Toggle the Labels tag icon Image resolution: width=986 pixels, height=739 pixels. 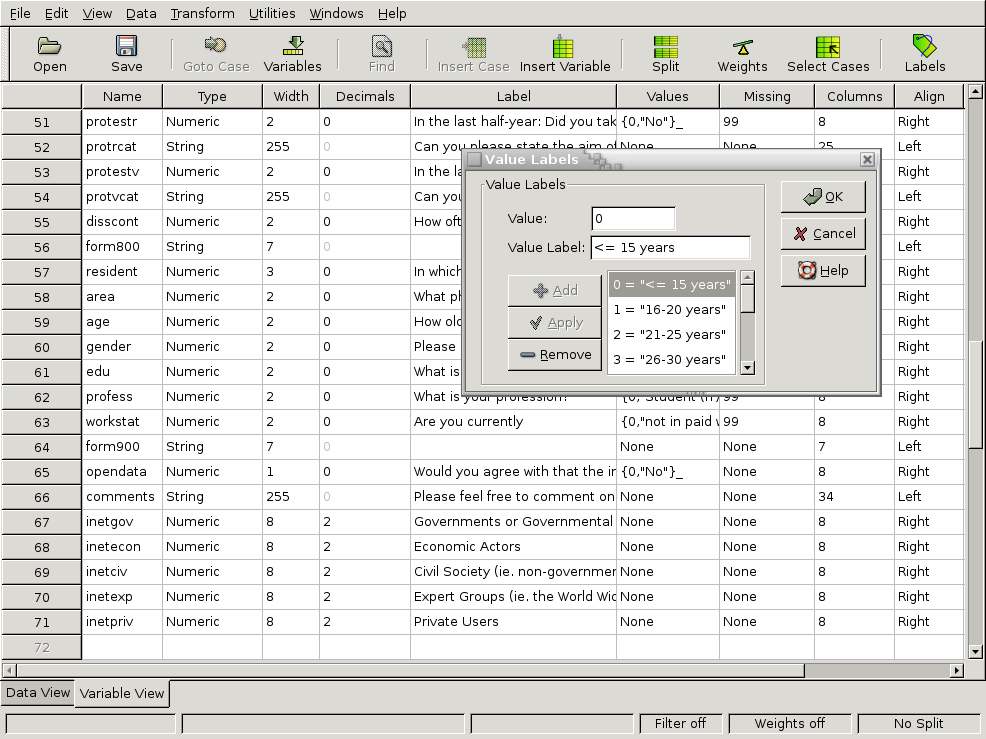924,46
